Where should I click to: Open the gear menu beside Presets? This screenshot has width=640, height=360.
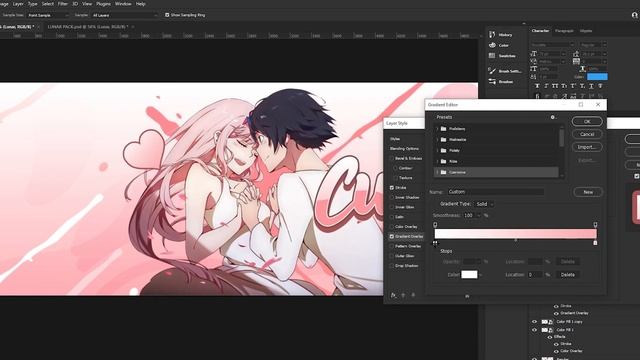coord(553,117)
